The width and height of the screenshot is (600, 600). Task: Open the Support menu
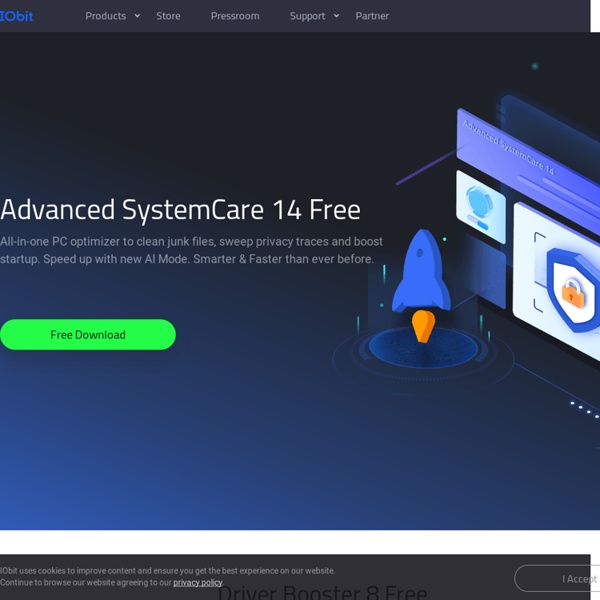coord(307,16)
